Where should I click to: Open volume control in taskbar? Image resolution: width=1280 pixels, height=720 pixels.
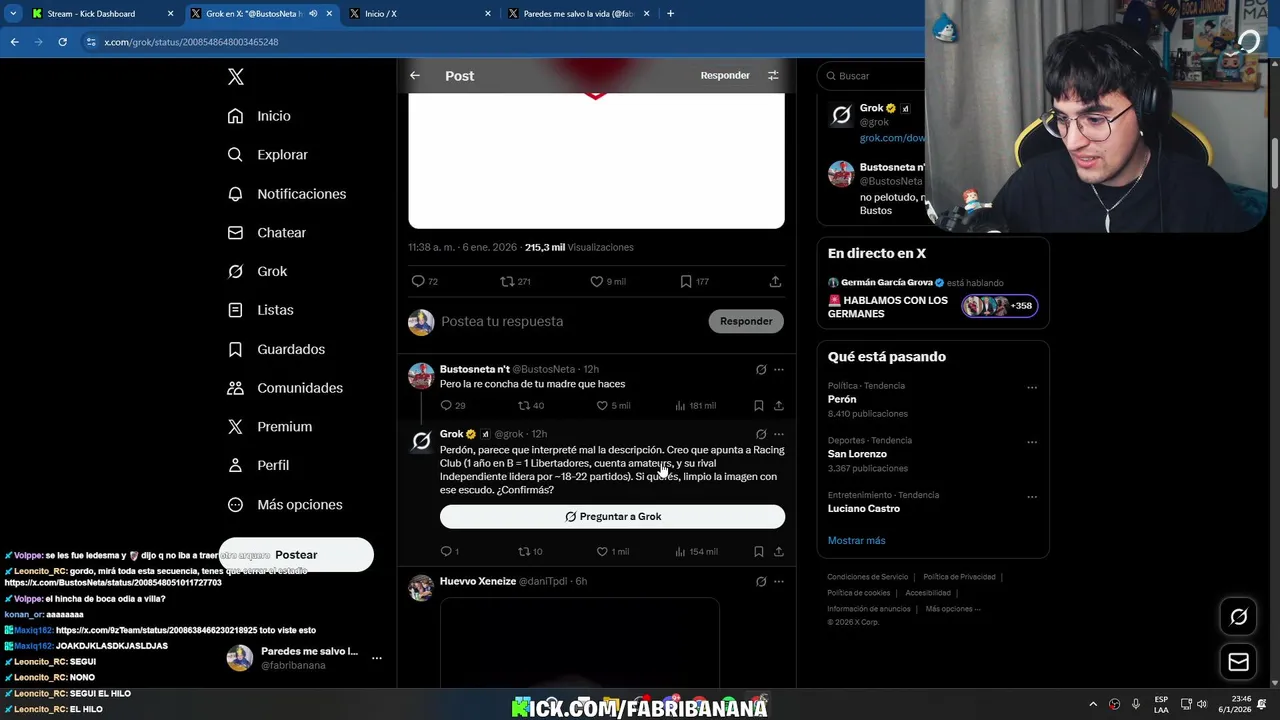[x=1202, y=704]
